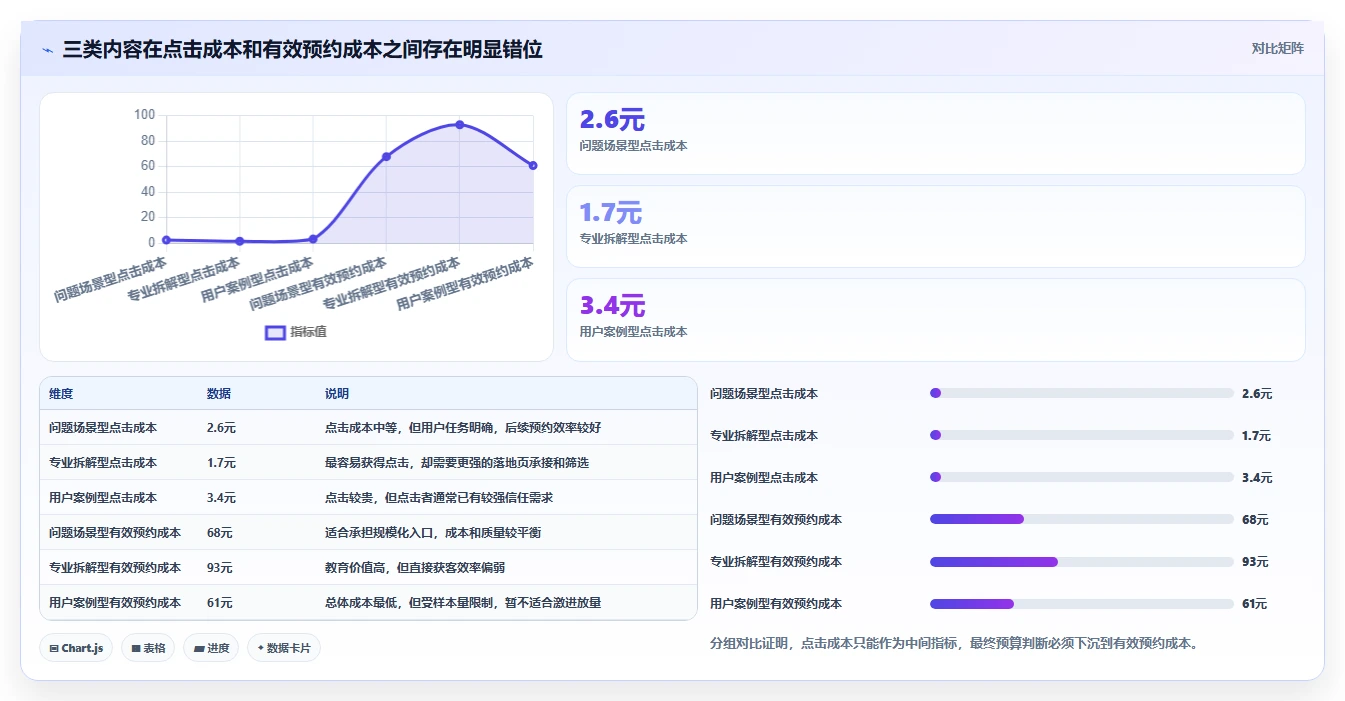
Task: Click the 68元 value beside the progress bar
Action: click(1255, 520)
